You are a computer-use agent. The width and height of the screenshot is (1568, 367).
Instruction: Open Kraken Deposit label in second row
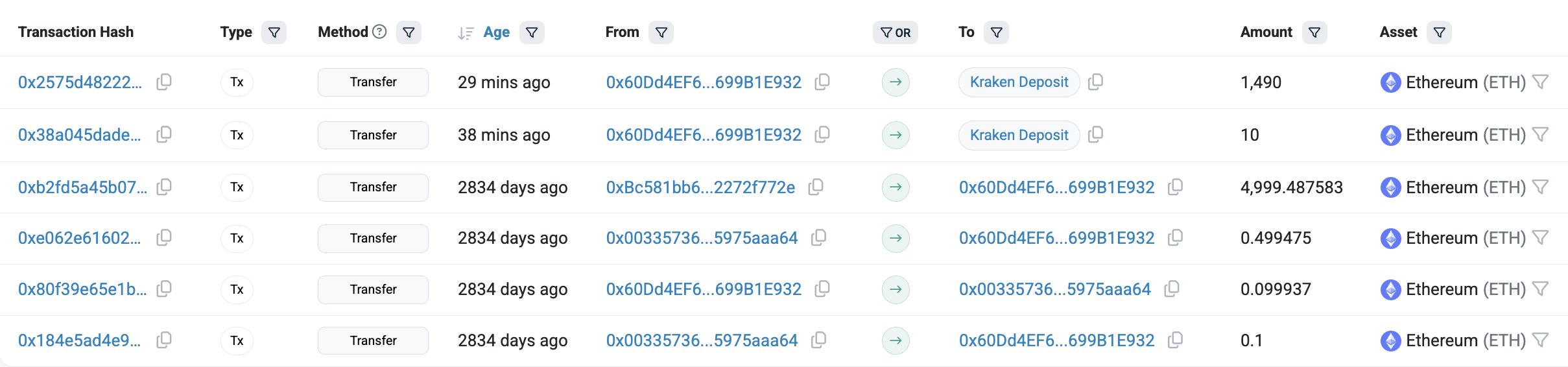click(x=1019, y=135)
